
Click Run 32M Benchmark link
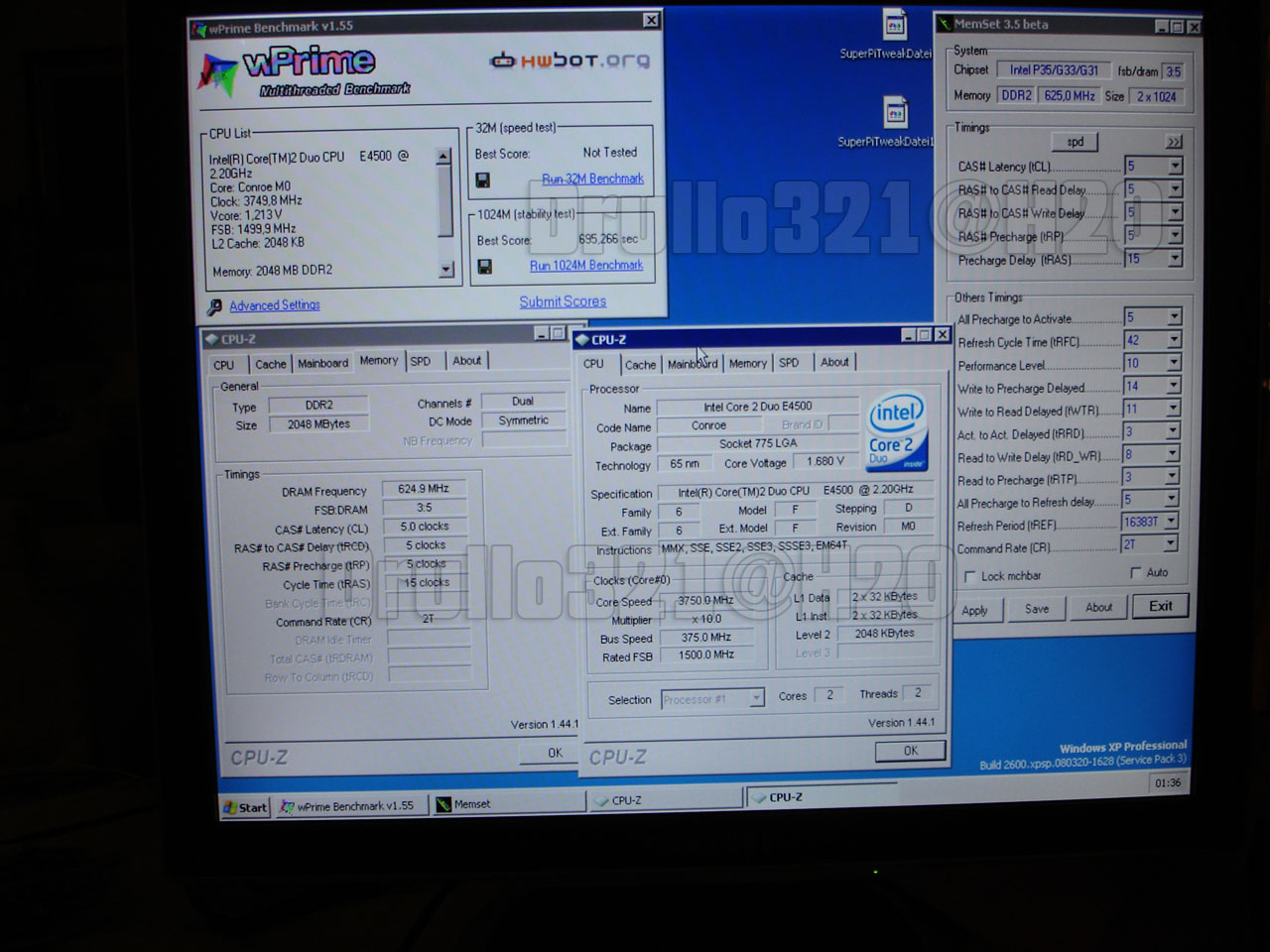(x=592, y=179)
